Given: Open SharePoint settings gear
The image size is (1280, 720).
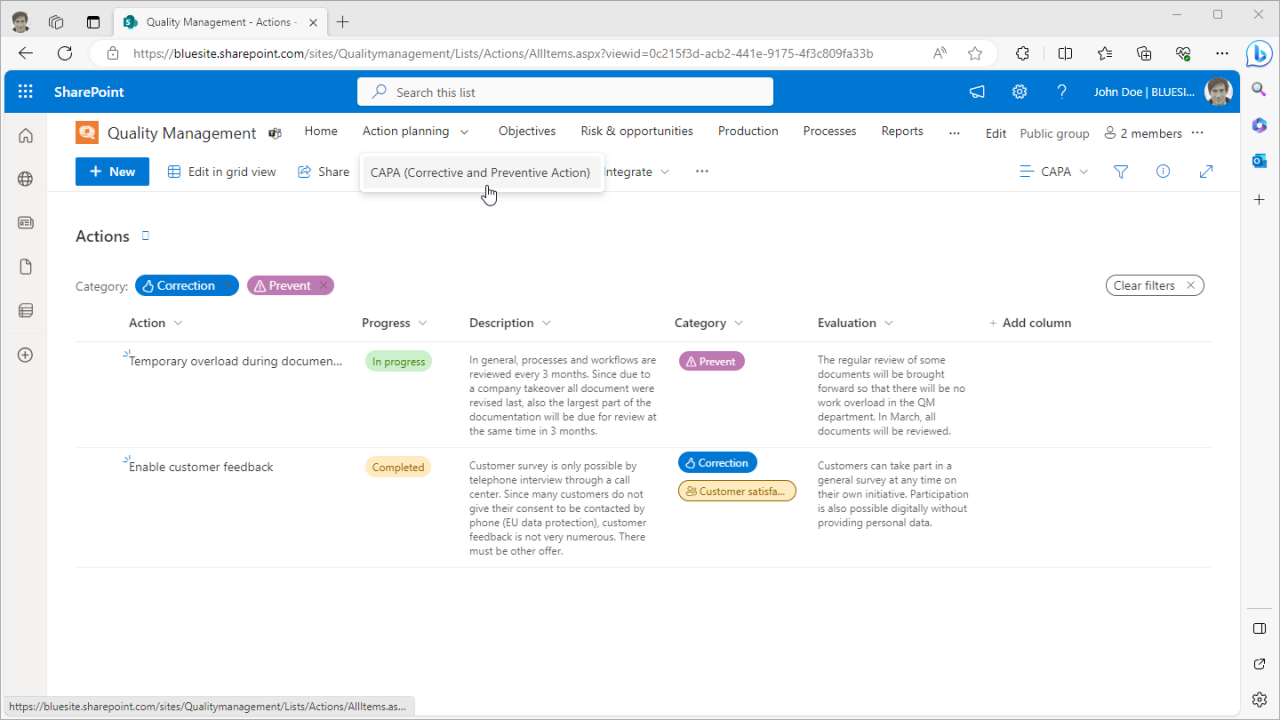Looking at the screenshot, I should pos(1019,92).
